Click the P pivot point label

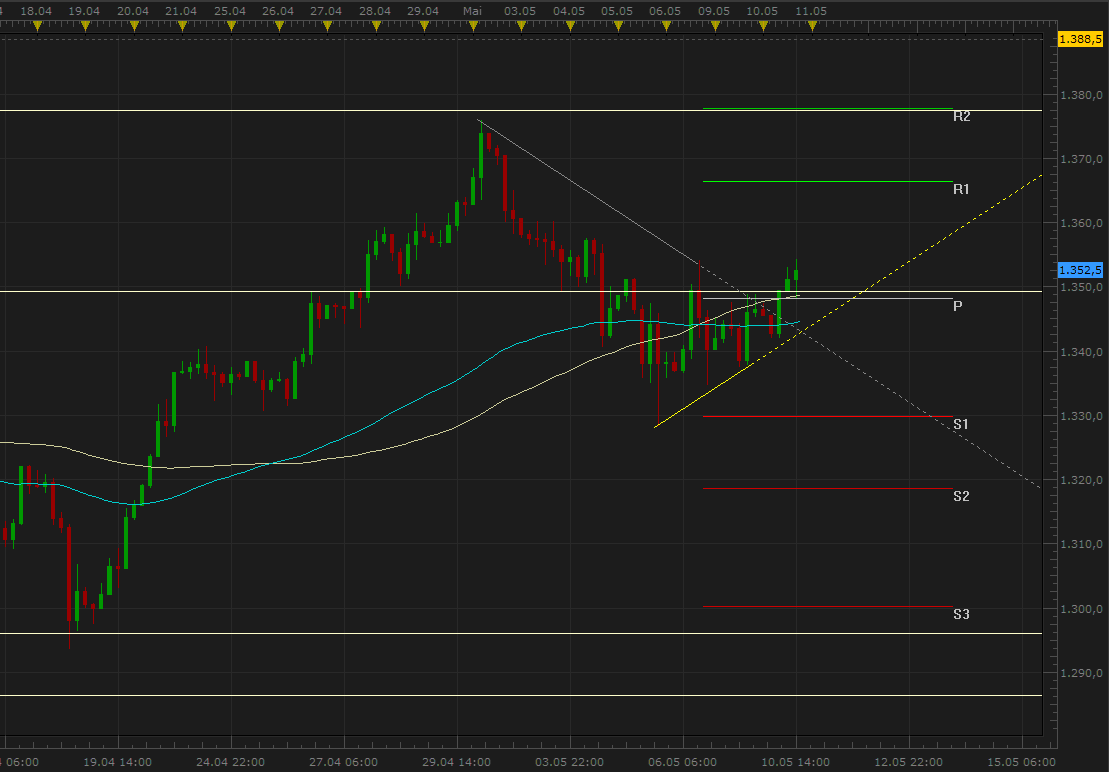click(x=957, y=306)
